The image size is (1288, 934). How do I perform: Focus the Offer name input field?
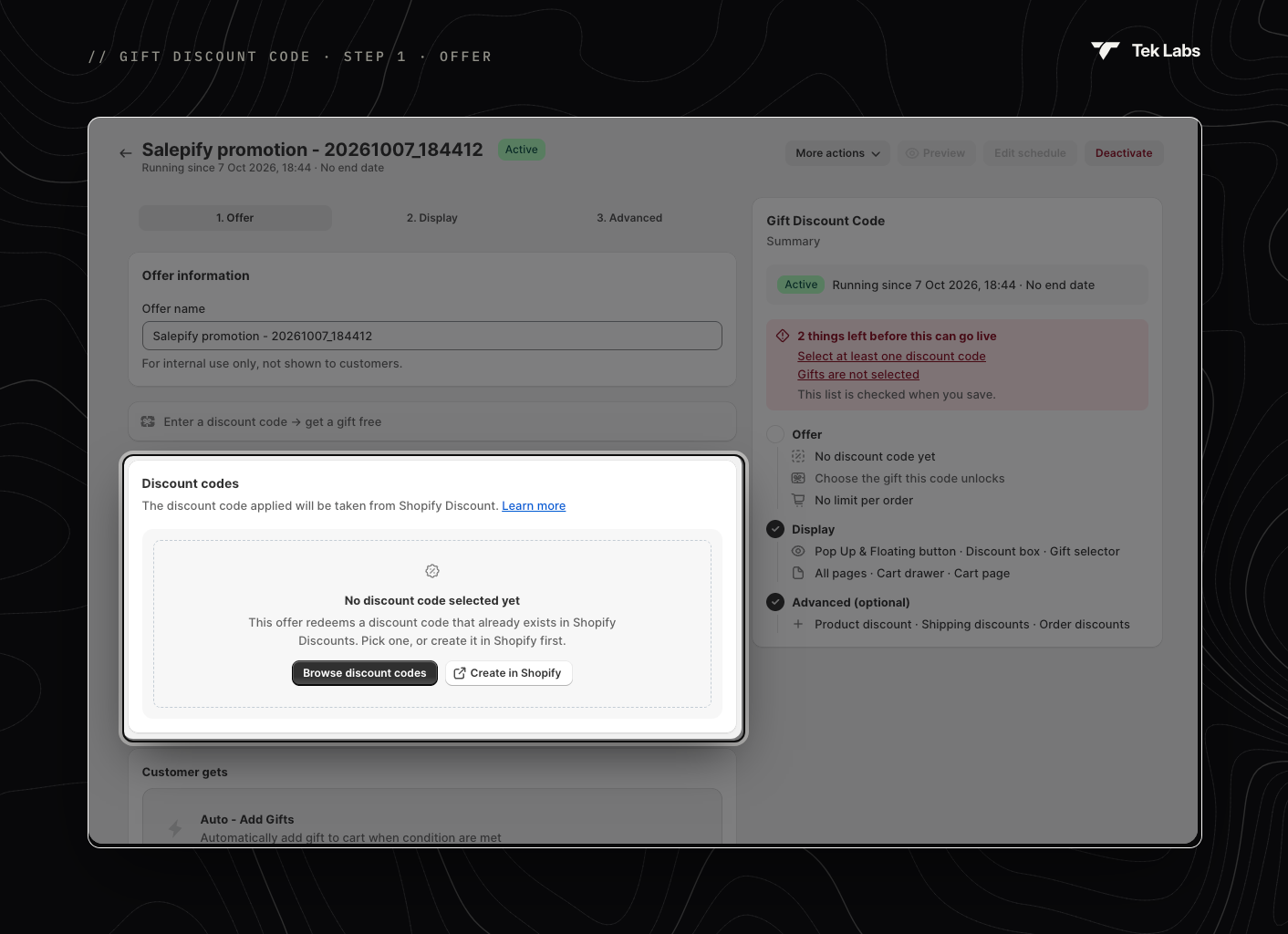(x=432, y=336)
